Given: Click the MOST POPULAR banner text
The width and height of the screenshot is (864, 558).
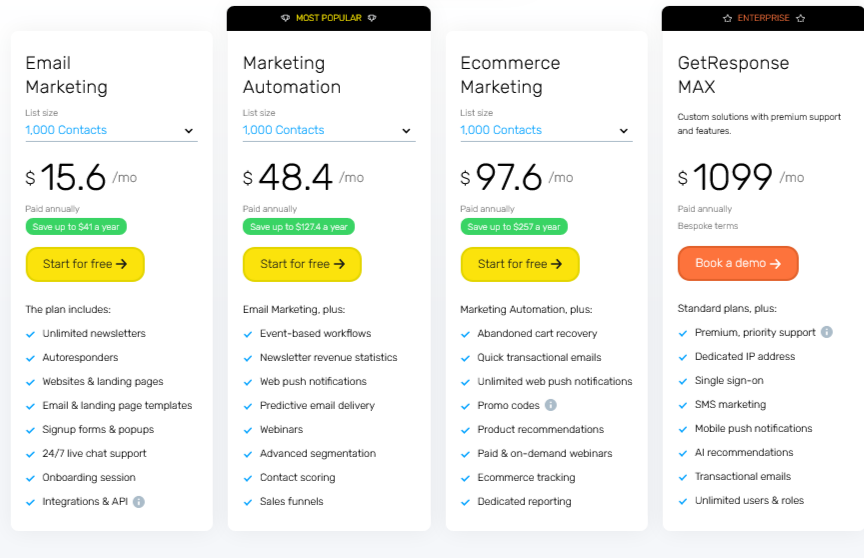Looking at the screenshot, I should coord(329,18).
